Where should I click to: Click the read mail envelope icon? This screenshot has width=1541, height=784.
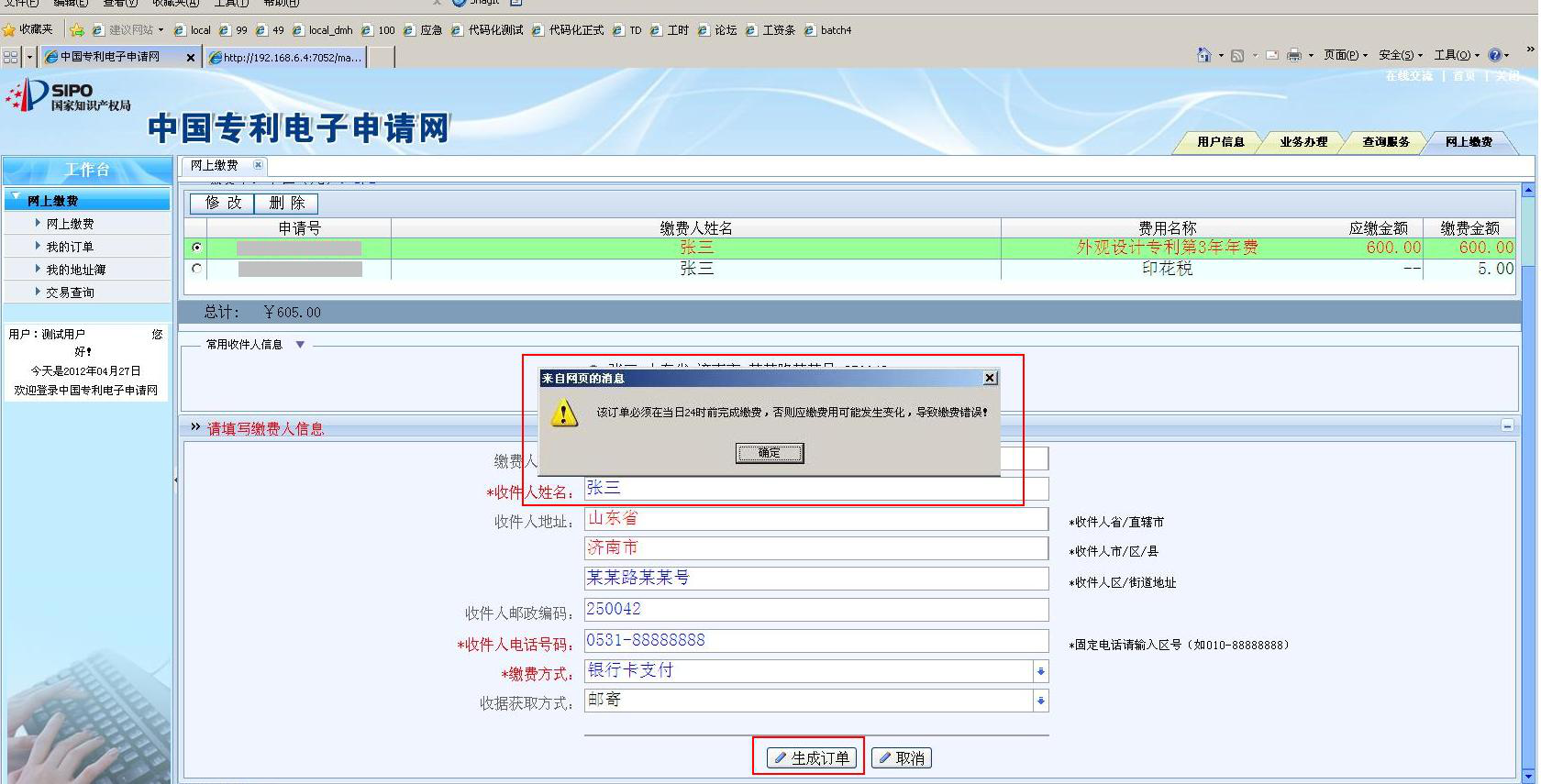point(1272,55)
